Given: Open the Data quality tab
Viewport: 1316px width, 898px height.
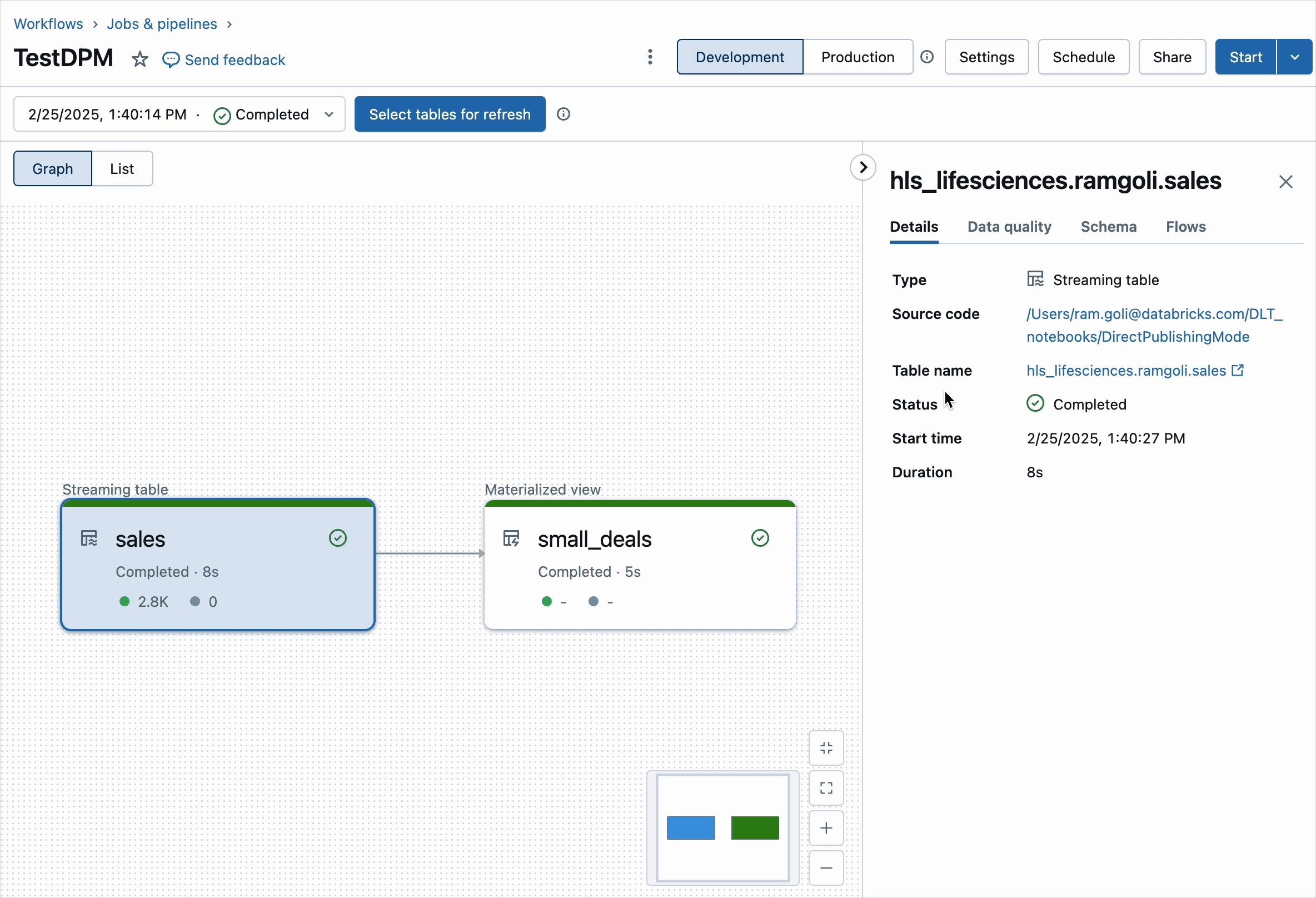Looking at the screenshot, I should (x=1009, y=227).
